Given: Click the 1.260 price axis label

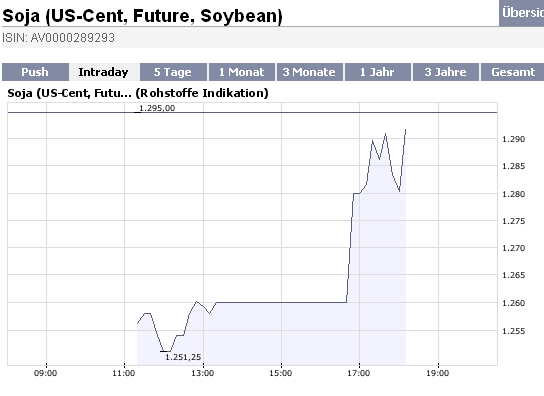Looking at the screenshot, I should point(513,303).
